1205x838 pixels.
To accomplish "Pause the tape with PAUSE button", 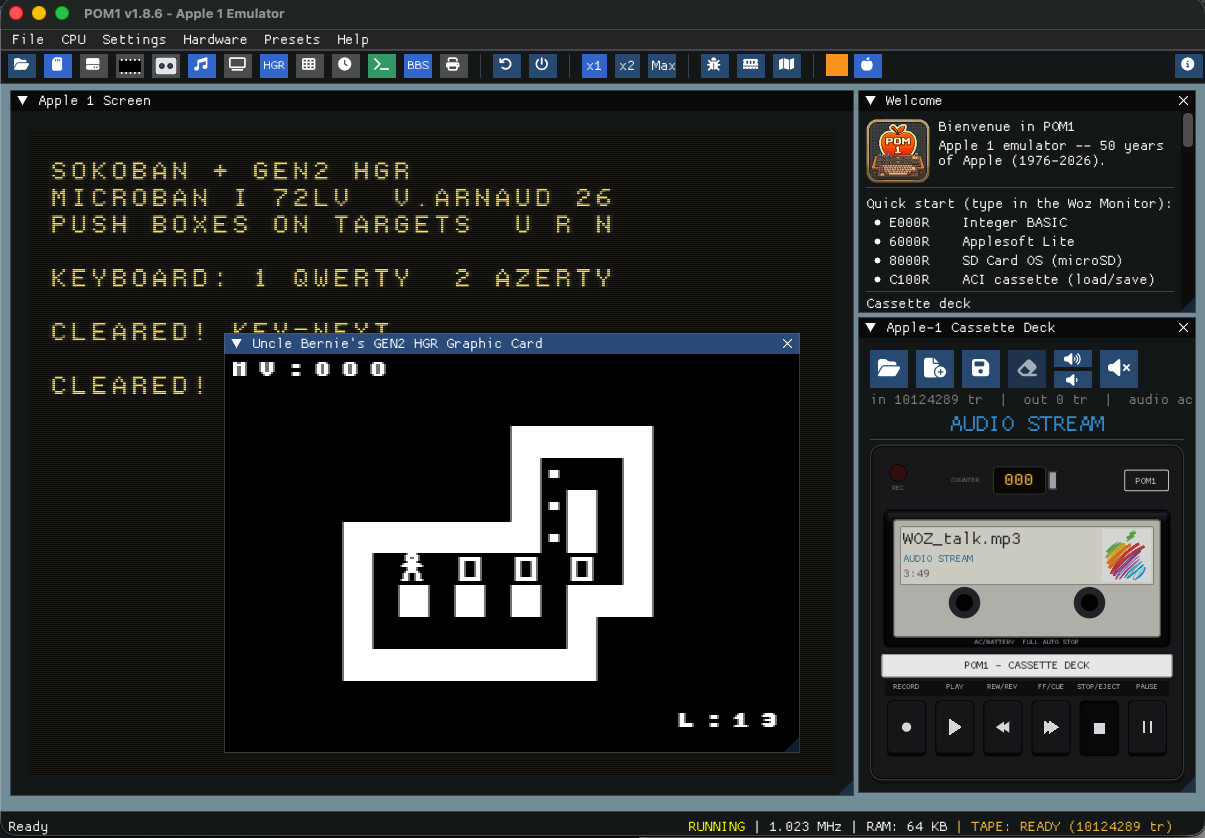I will [1146, 728].
